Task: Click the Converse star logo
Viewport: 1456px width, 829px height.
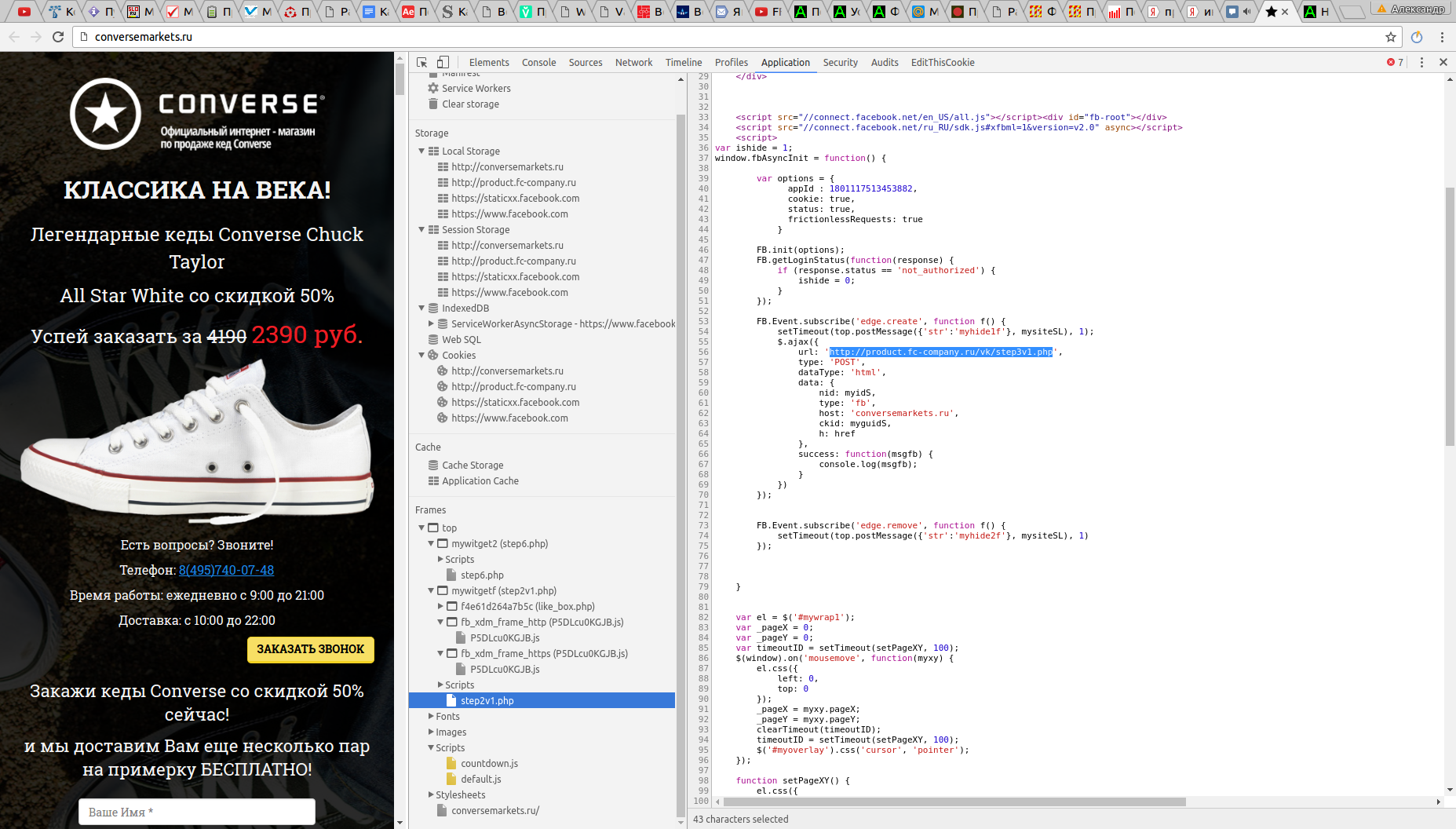Action: pyautogui.click(x=106, y=115)
